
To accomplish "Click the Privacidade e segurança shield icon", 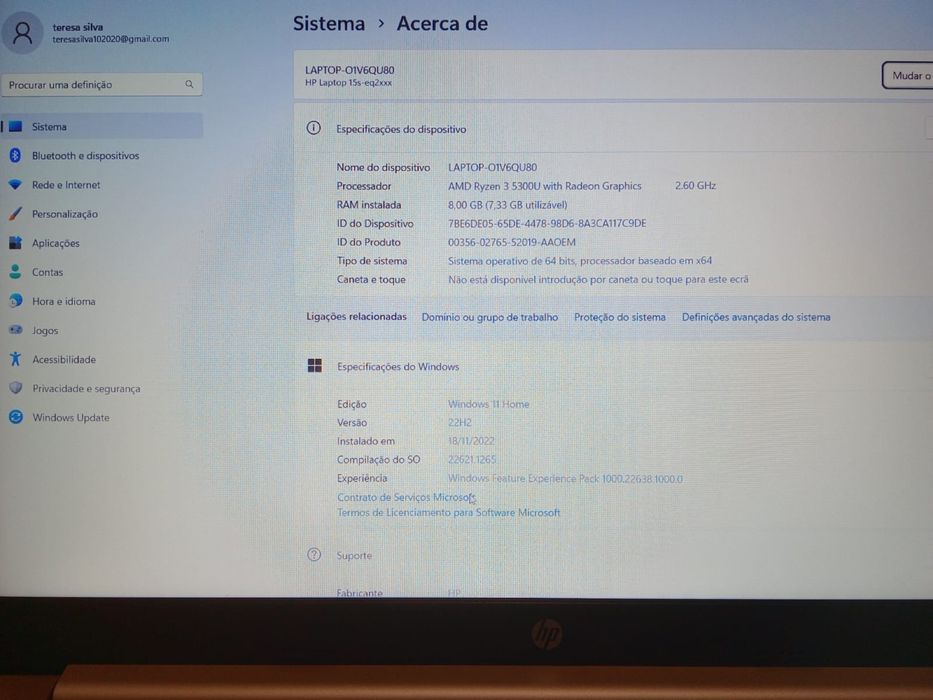I will click(x=15, y=388).
